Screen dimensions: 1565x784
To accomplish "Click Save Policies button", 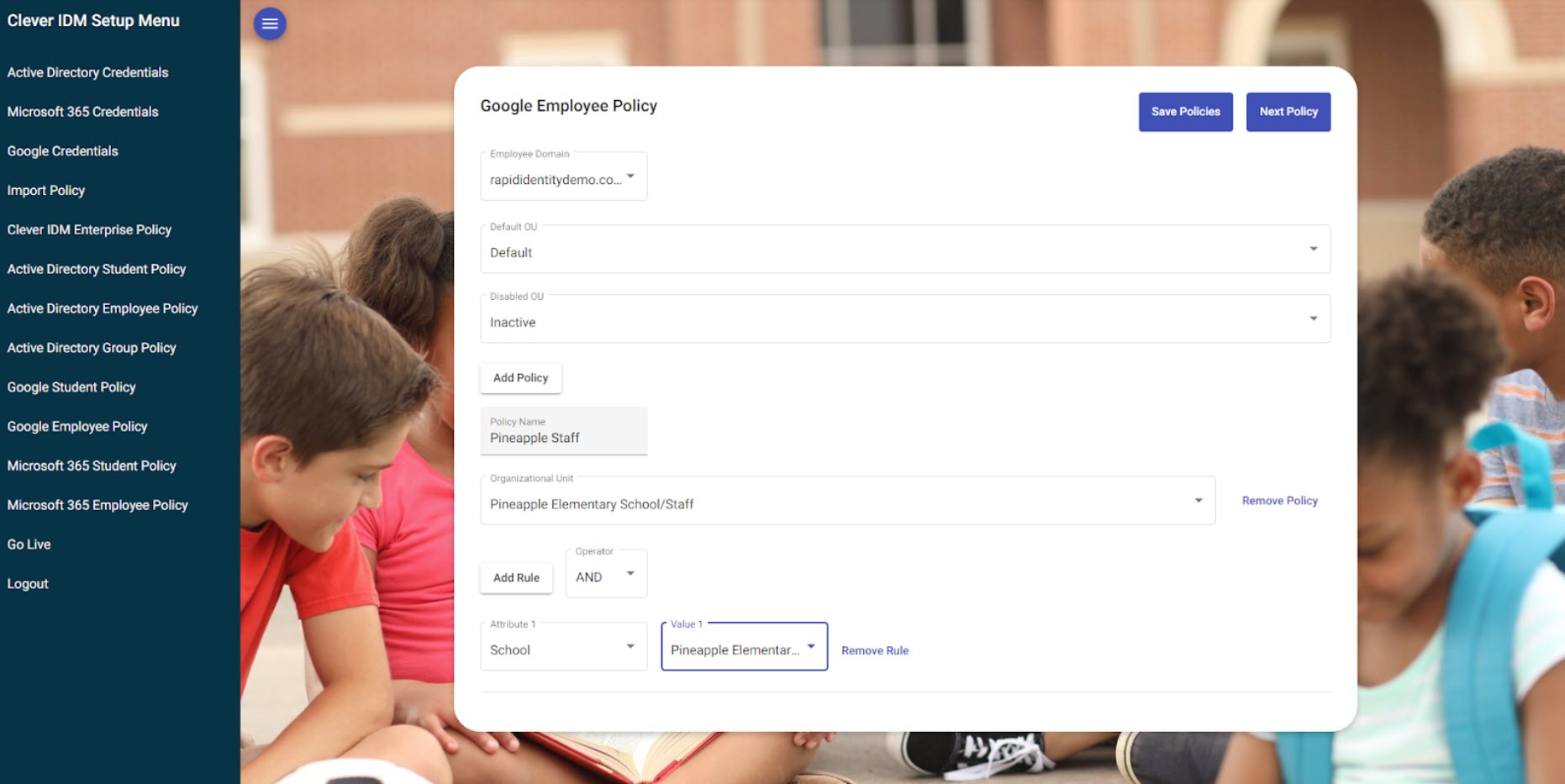I will click(1185, 112).
